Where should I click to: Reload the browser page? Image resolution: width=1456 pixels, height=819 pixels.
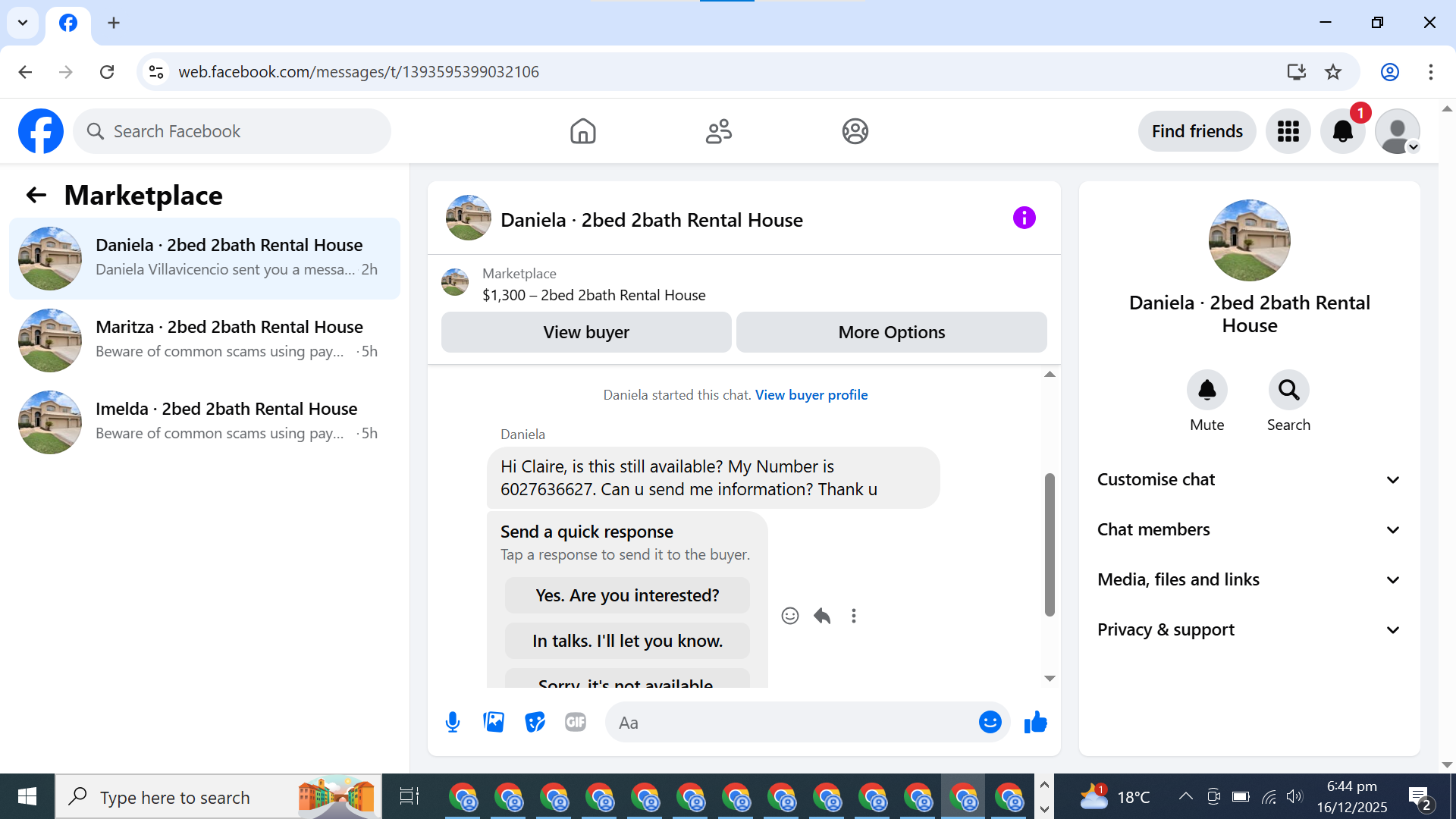(x=107, y=72)
